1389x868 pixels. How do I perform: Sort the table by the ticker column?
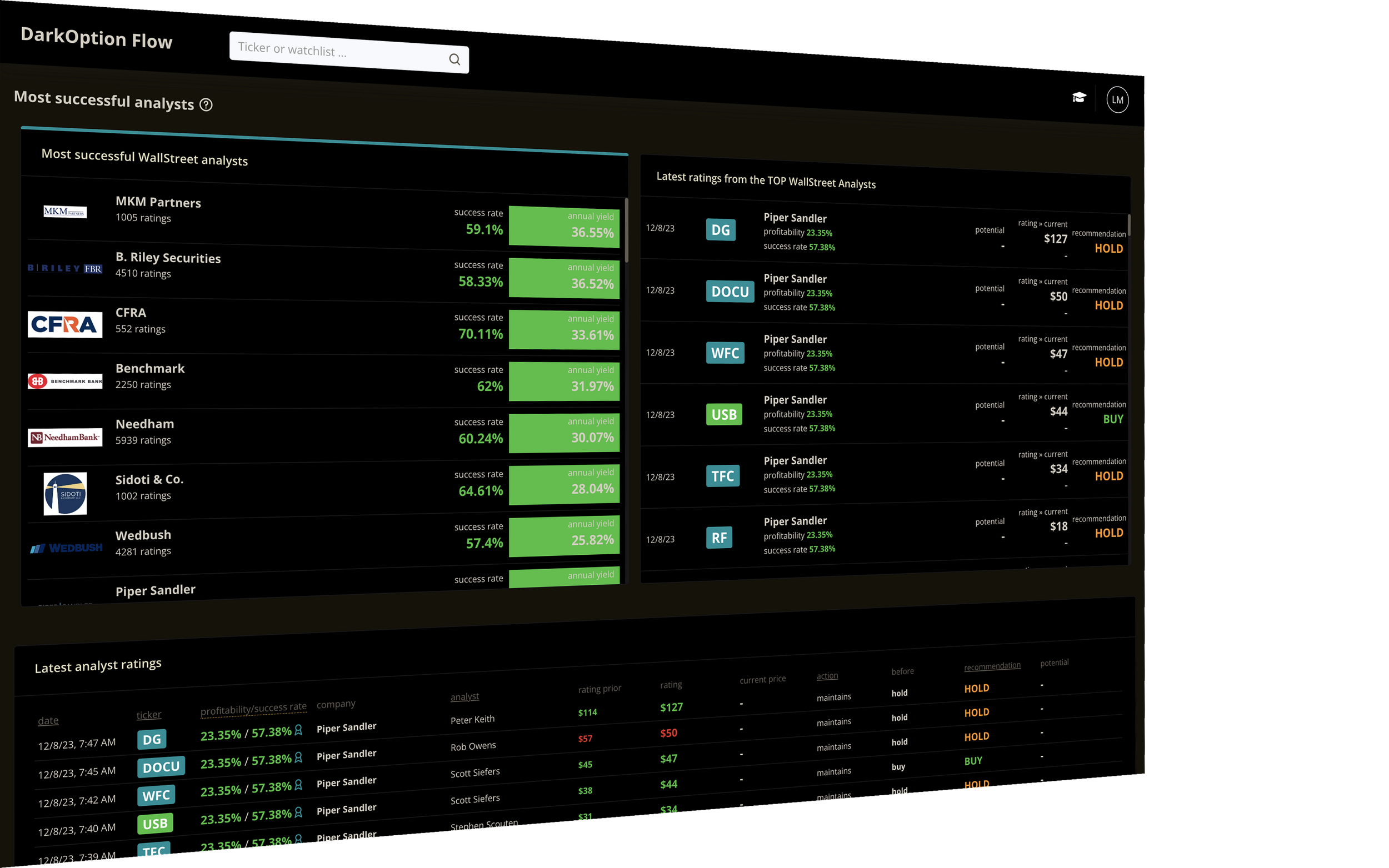tap(149, 714)
